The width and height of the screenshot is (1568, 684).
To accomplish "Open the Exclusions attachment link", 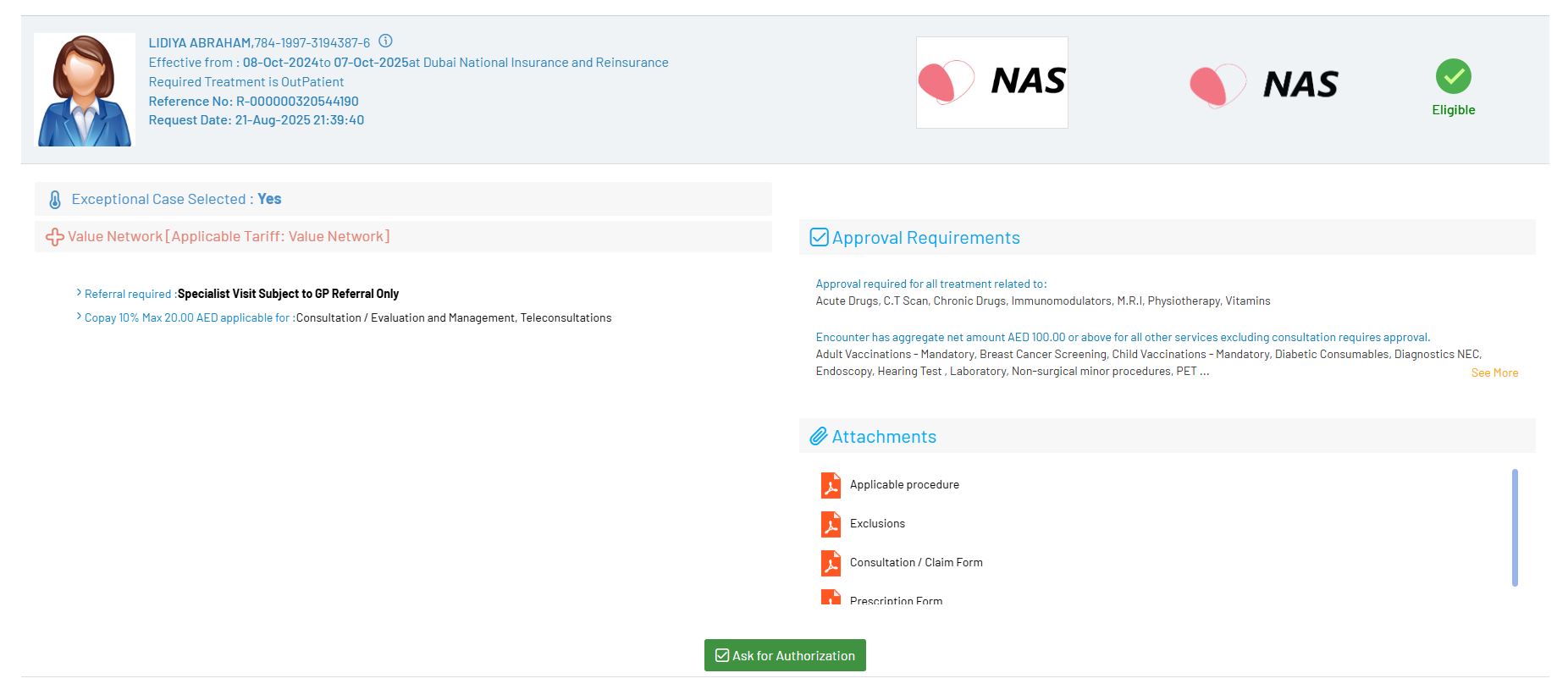I will 877,523.
